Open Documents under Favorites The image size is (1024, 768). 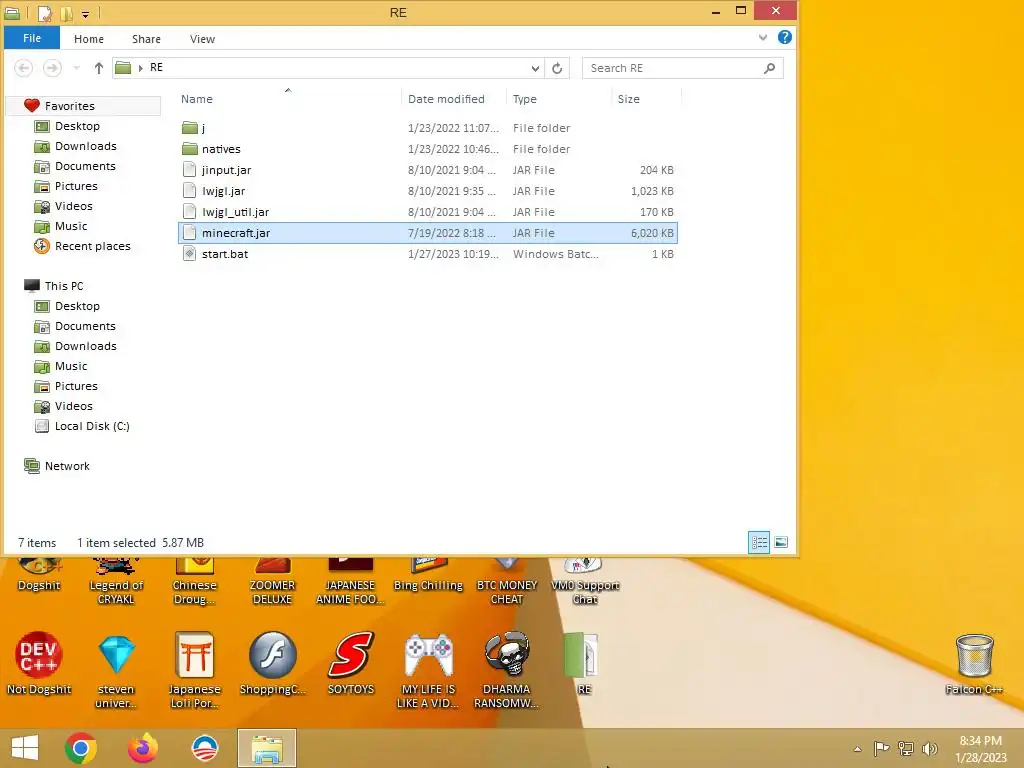point(85,166)
